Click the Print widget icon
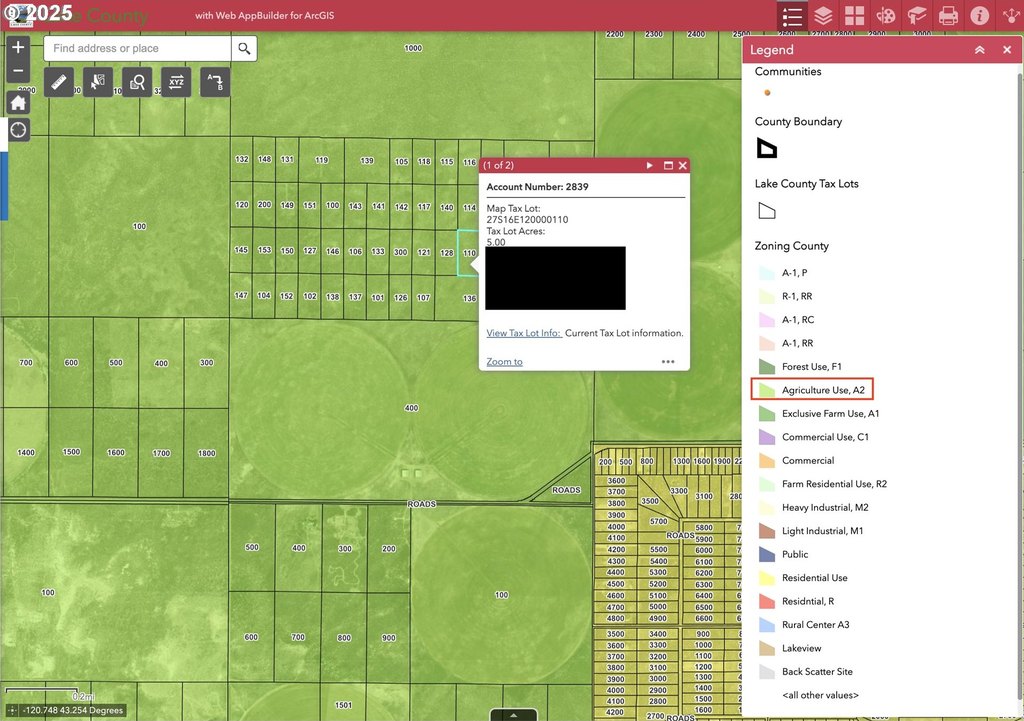Image resolution: width=1024 pixels, height=721 pixels. coord(948,16)
